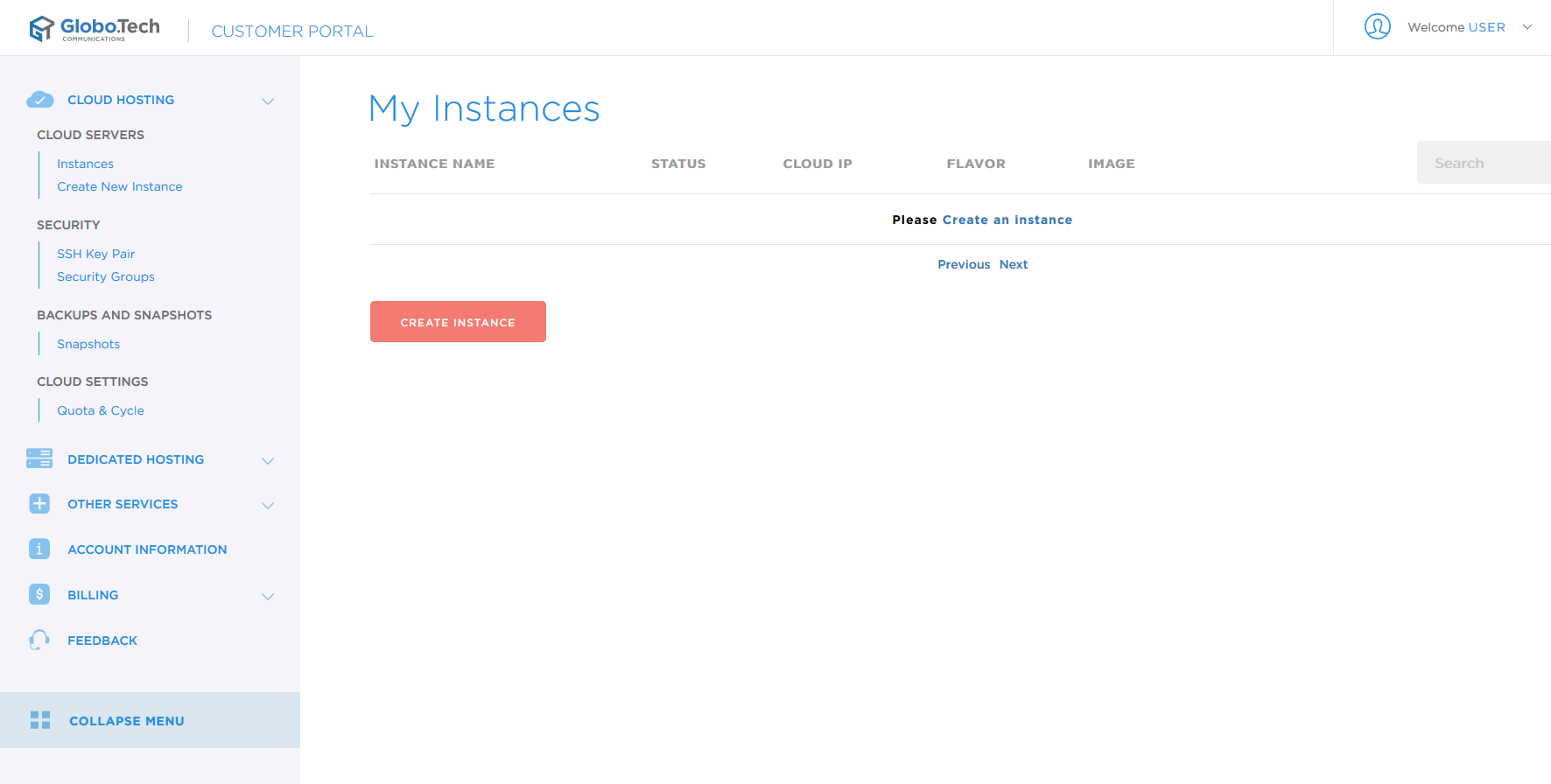Click the Billing dollar icon
1551x784 pixels.
click(x=39, y=594)
